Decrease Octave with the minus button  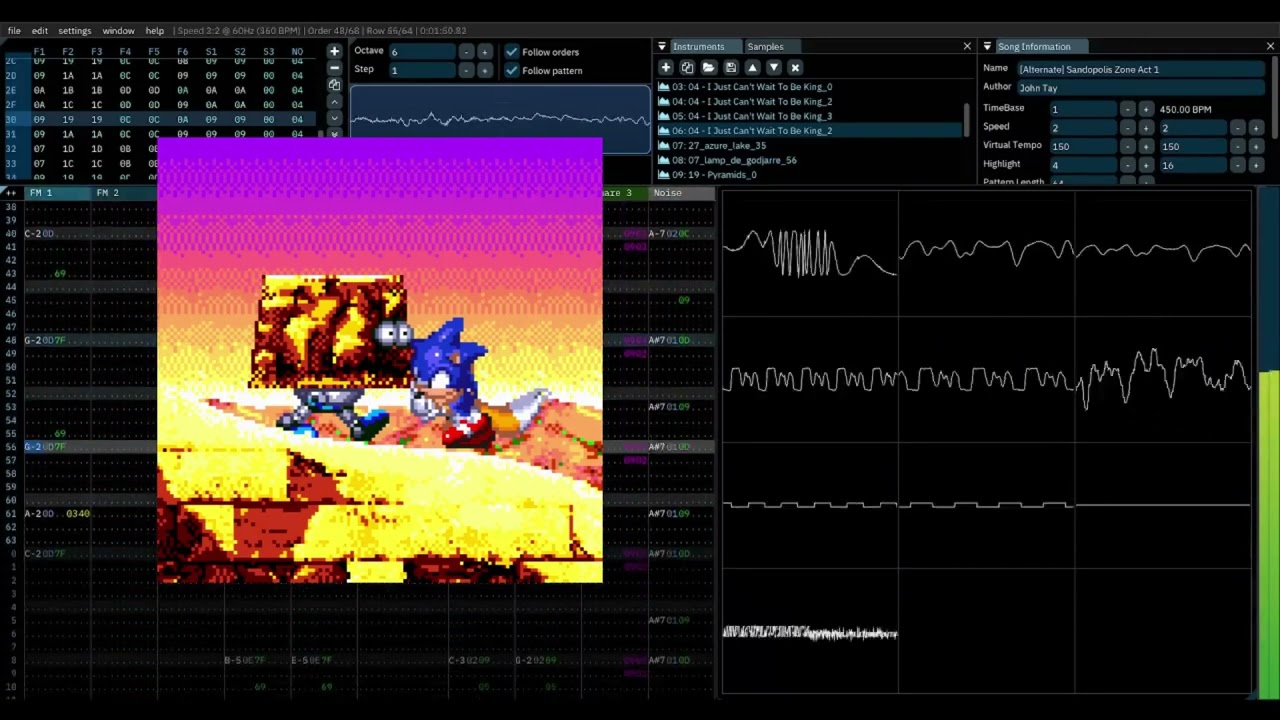coord(466,51)
